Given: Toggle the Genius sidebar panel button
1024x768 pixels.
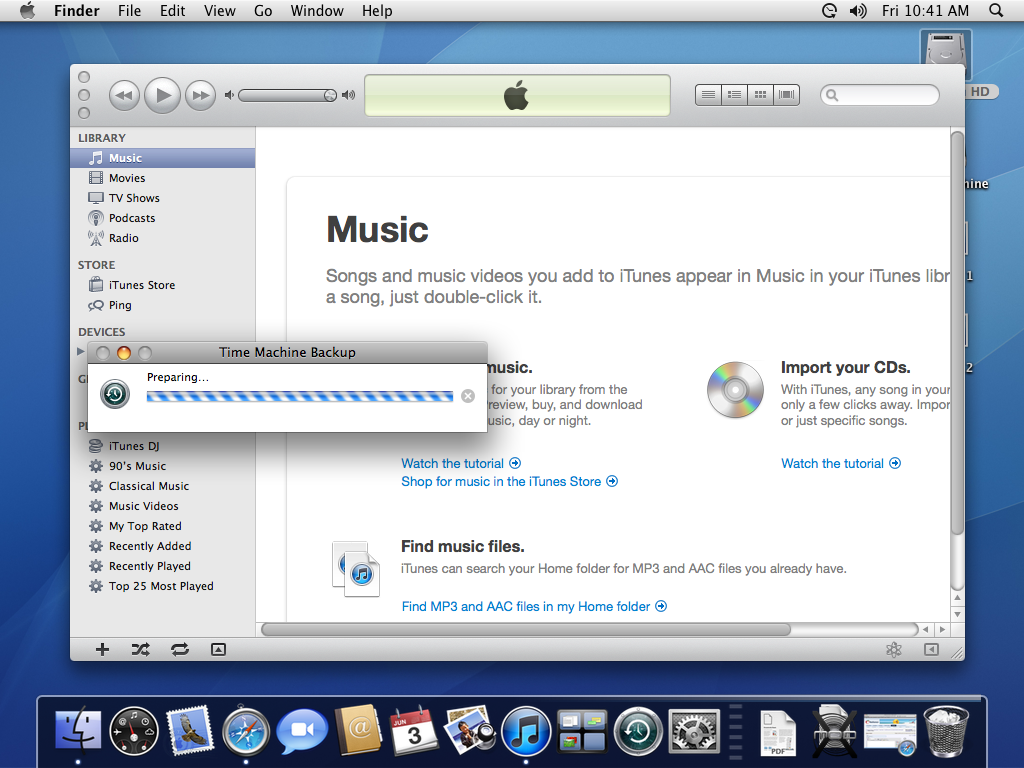Looking at the screenshot, I should 931,649.
